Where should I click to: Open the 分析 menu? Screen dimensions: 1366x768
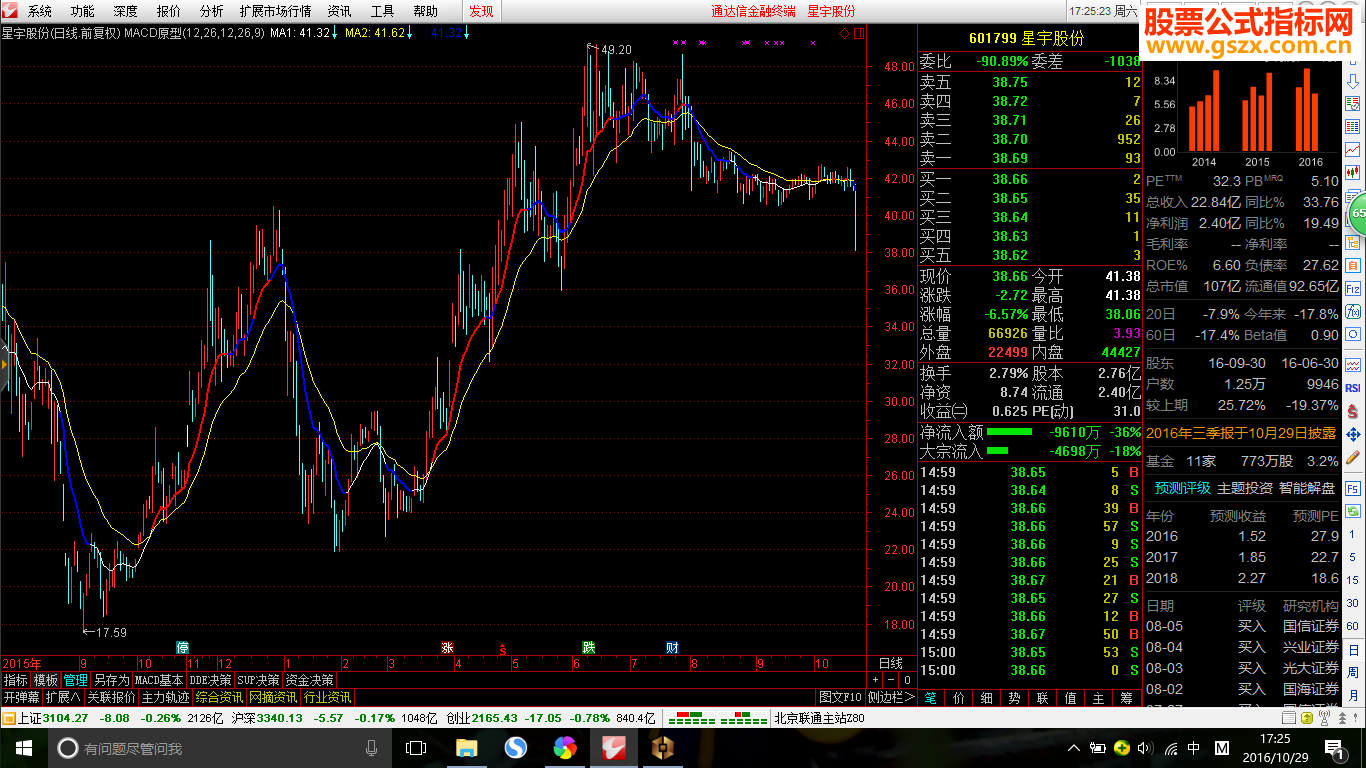[212, 11]
